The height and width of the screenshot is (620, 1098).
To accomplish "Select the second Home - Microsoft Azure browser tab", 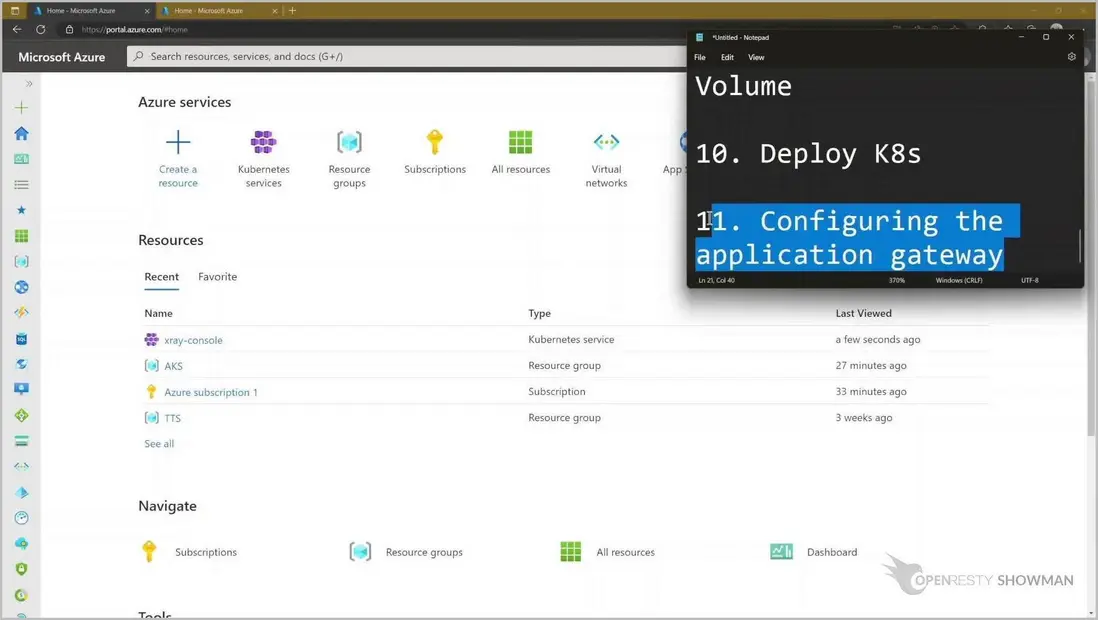I will (217, 11).
